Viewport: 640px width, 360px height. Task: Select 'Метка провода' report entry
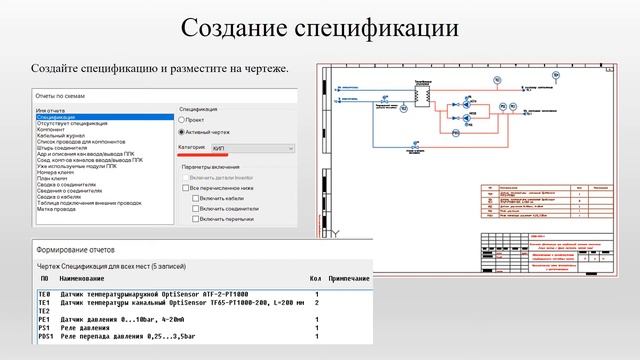click(x=56, y=209)
